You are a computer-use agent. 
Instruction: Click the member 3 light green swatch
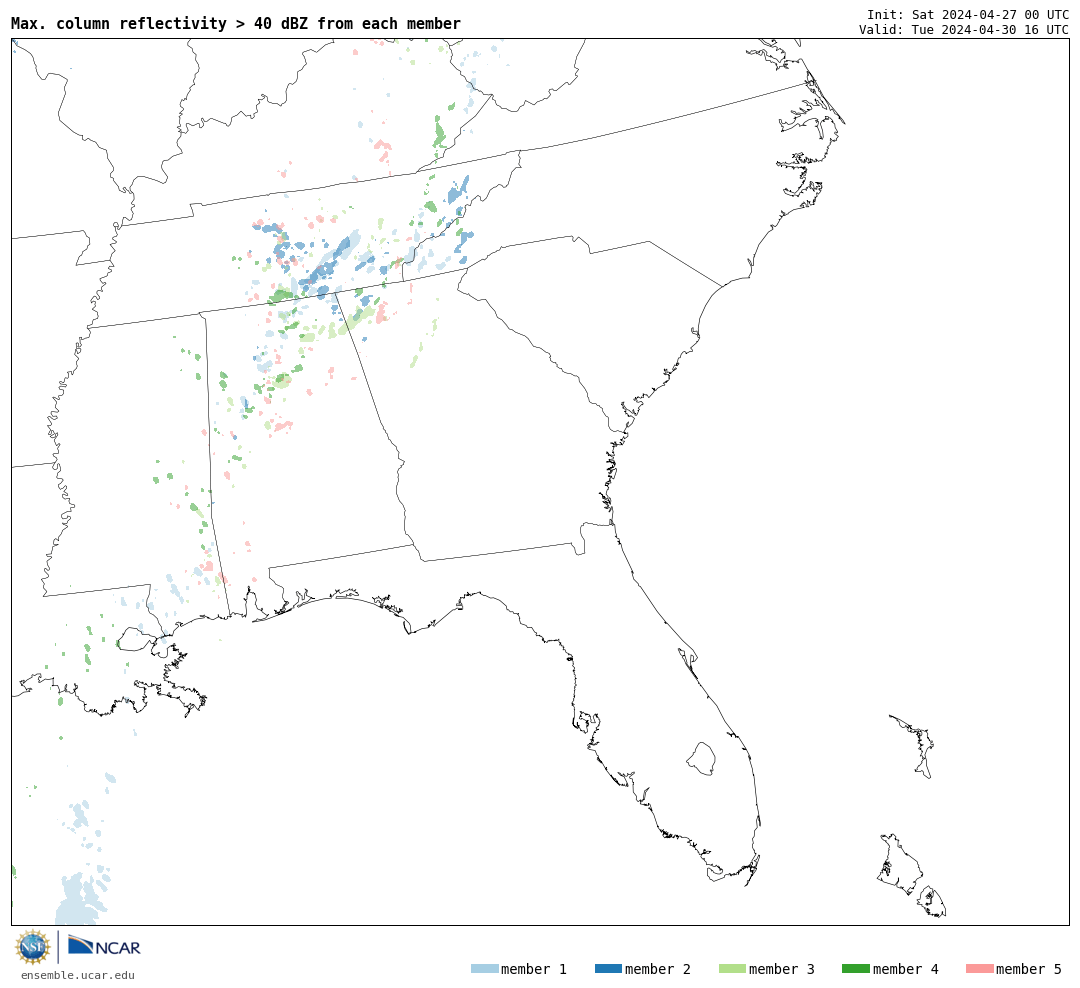click(732, 969)
